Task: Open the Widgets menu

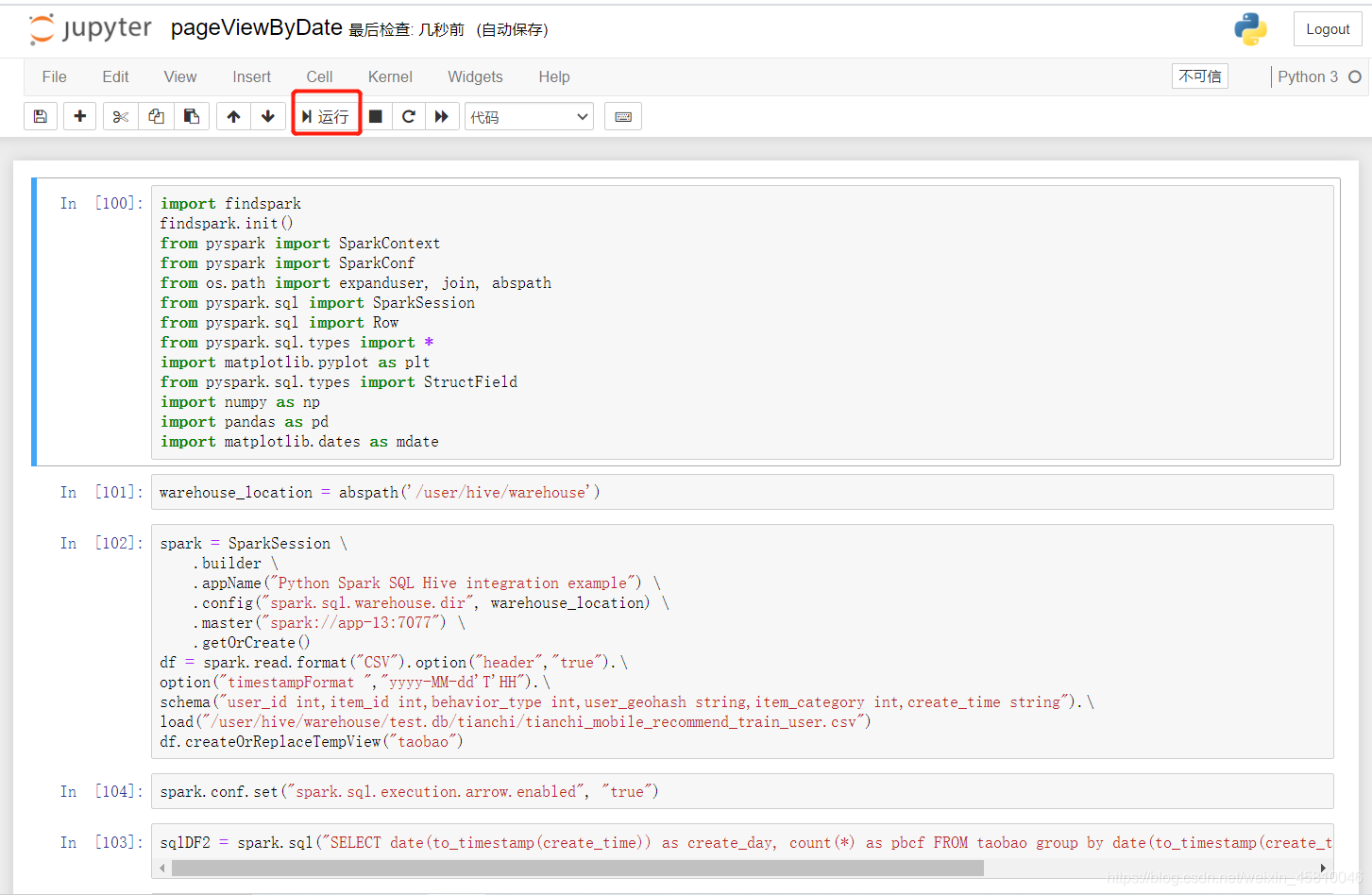Action: point(475,76)
